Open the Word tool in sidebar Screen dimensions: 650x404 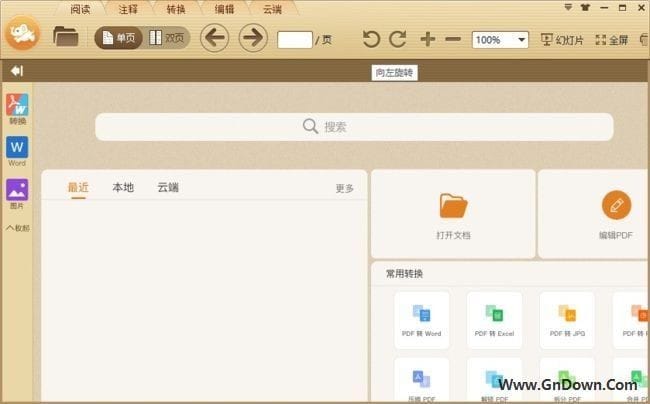pyautogui.click(x=17, y=151)
